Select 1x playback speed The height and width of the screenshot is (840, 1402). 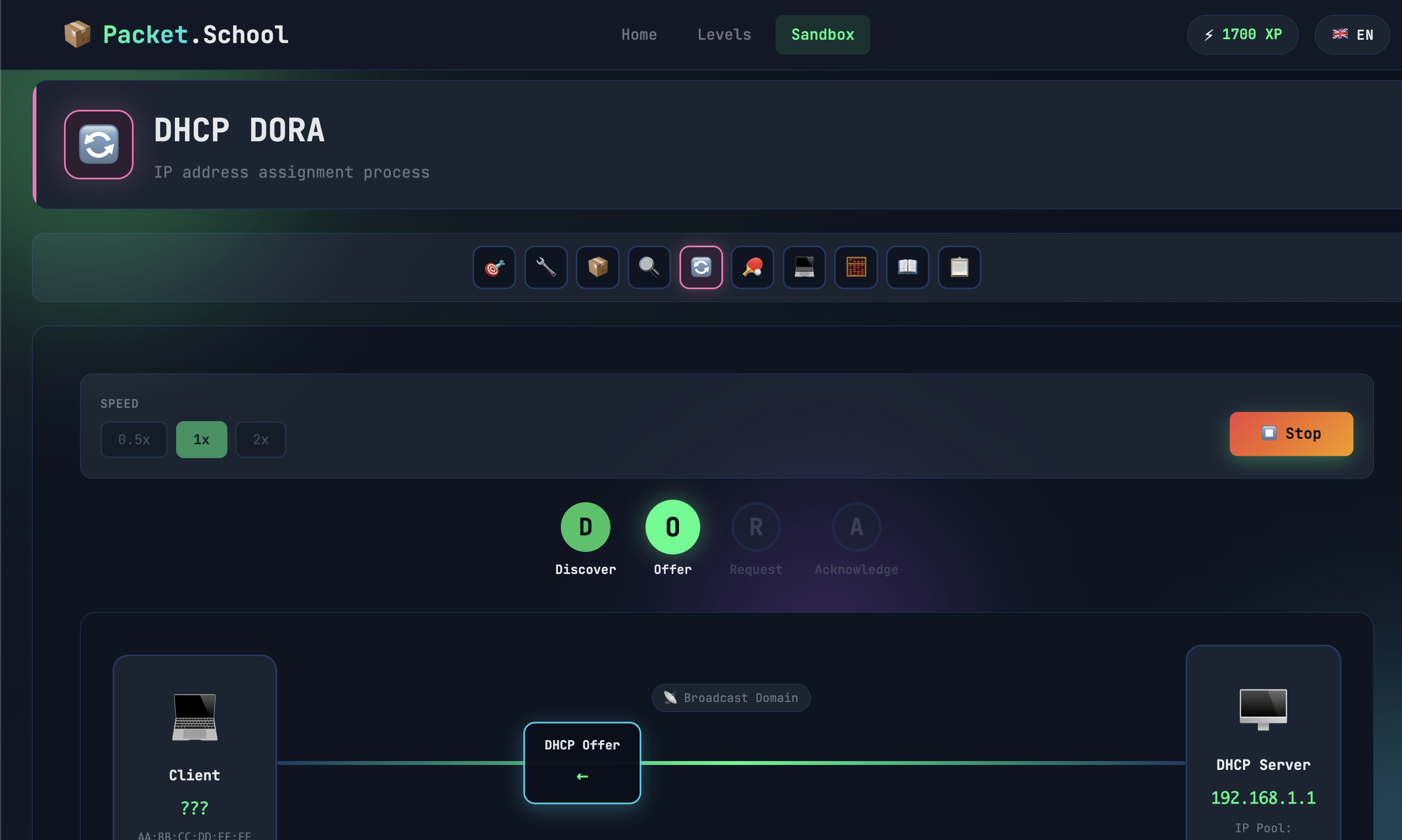tap(201, 439)
